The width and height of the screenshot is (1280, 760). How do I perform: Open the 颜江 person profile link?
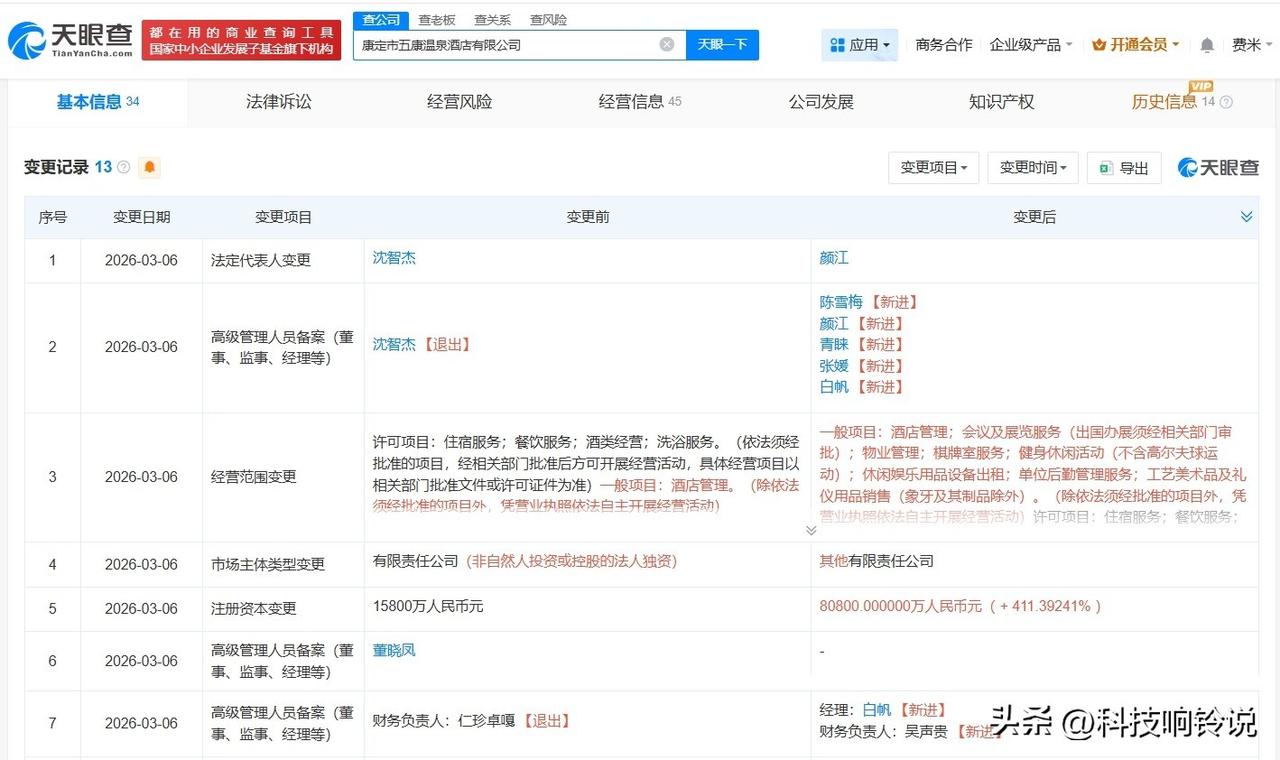pyautogui.click(x=834, y=257)
